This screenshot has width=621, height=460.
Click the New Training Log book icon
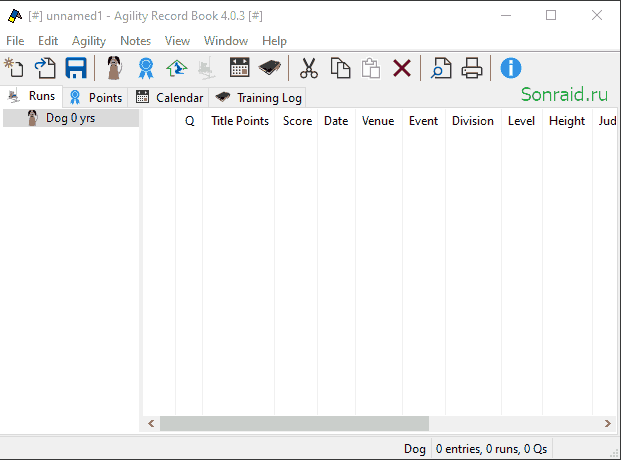[270, 68]
